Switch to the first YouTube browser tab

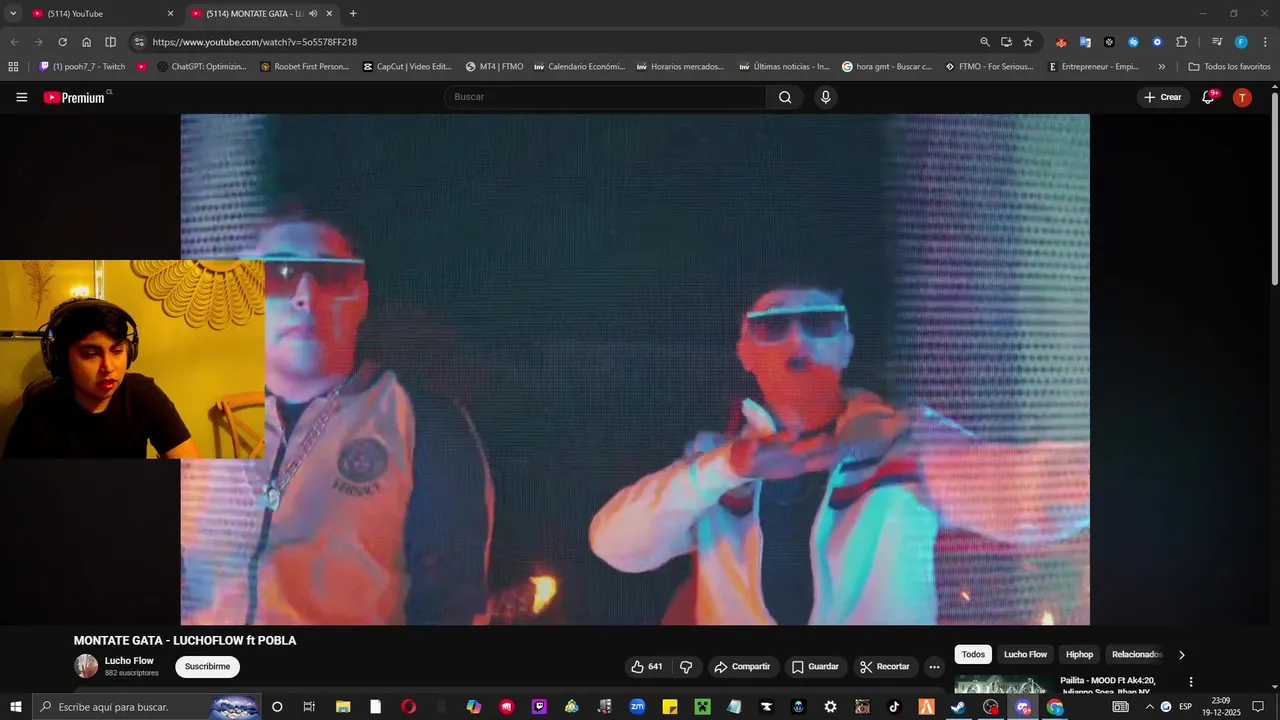tap(100, 14)
